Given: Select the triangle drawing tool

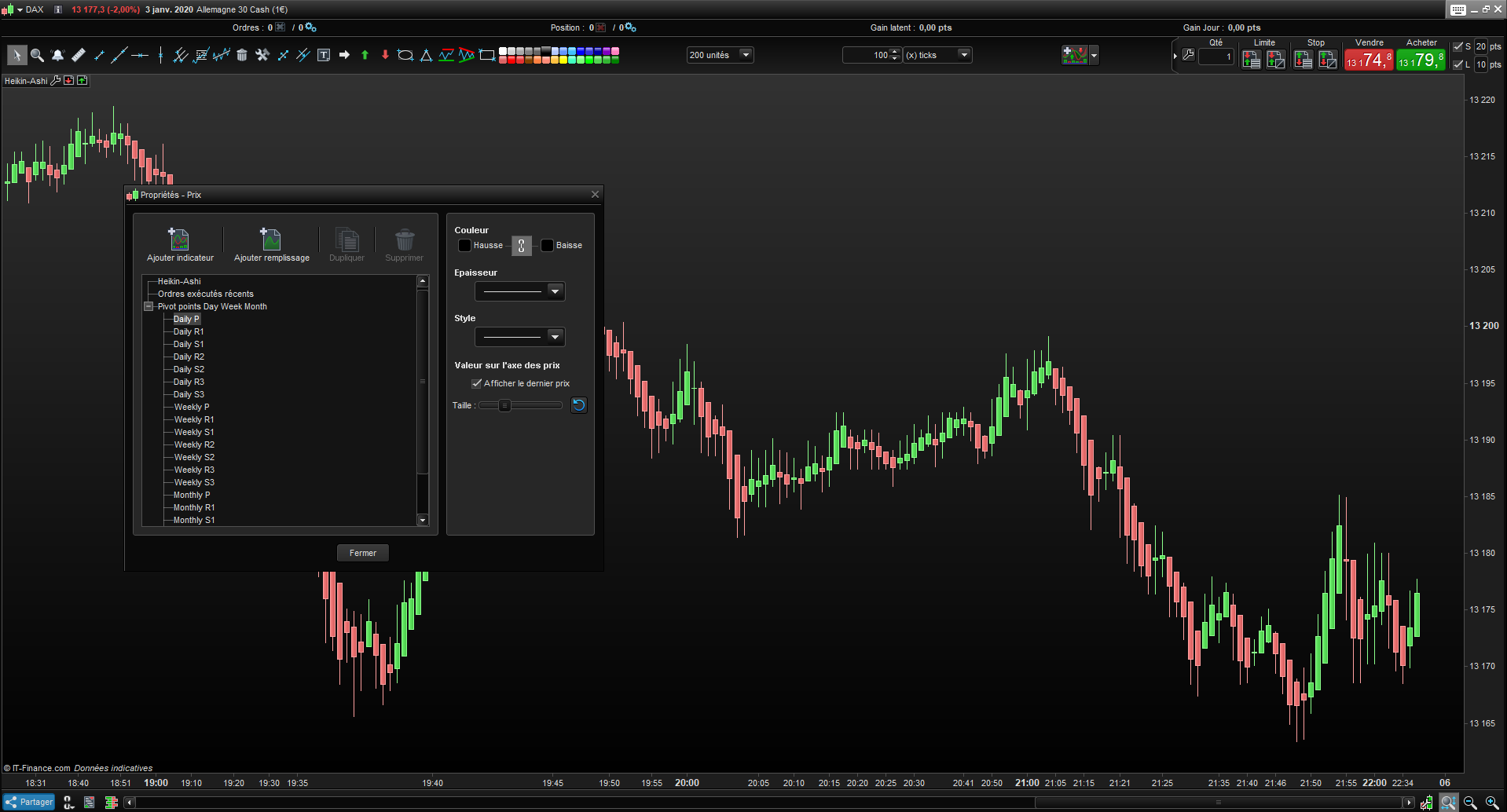Looking at the screenshot, I should coord(426,55).
